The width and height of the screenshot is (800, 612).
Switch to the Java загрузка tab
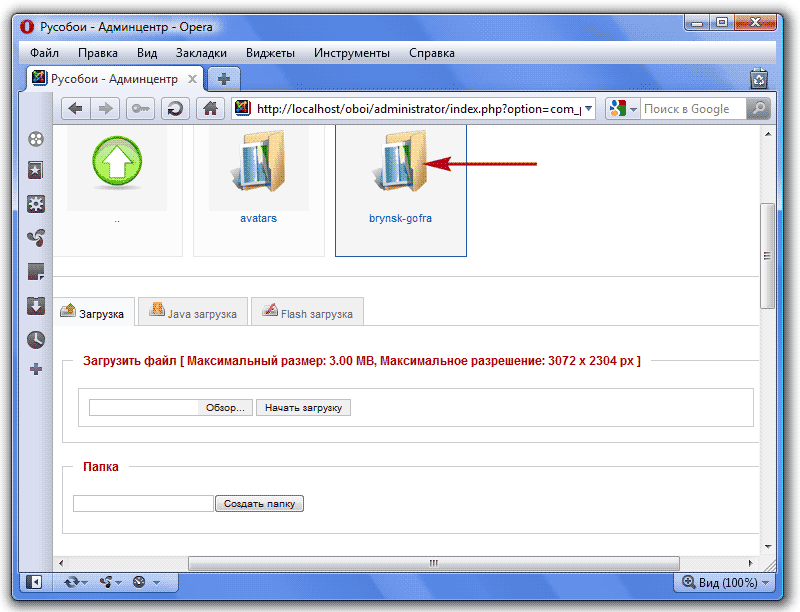coord(193,313)
